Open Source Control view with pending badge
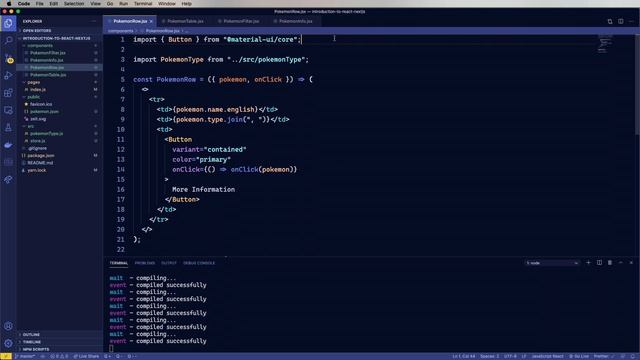The image size is (640, 360). click(9, 58)
